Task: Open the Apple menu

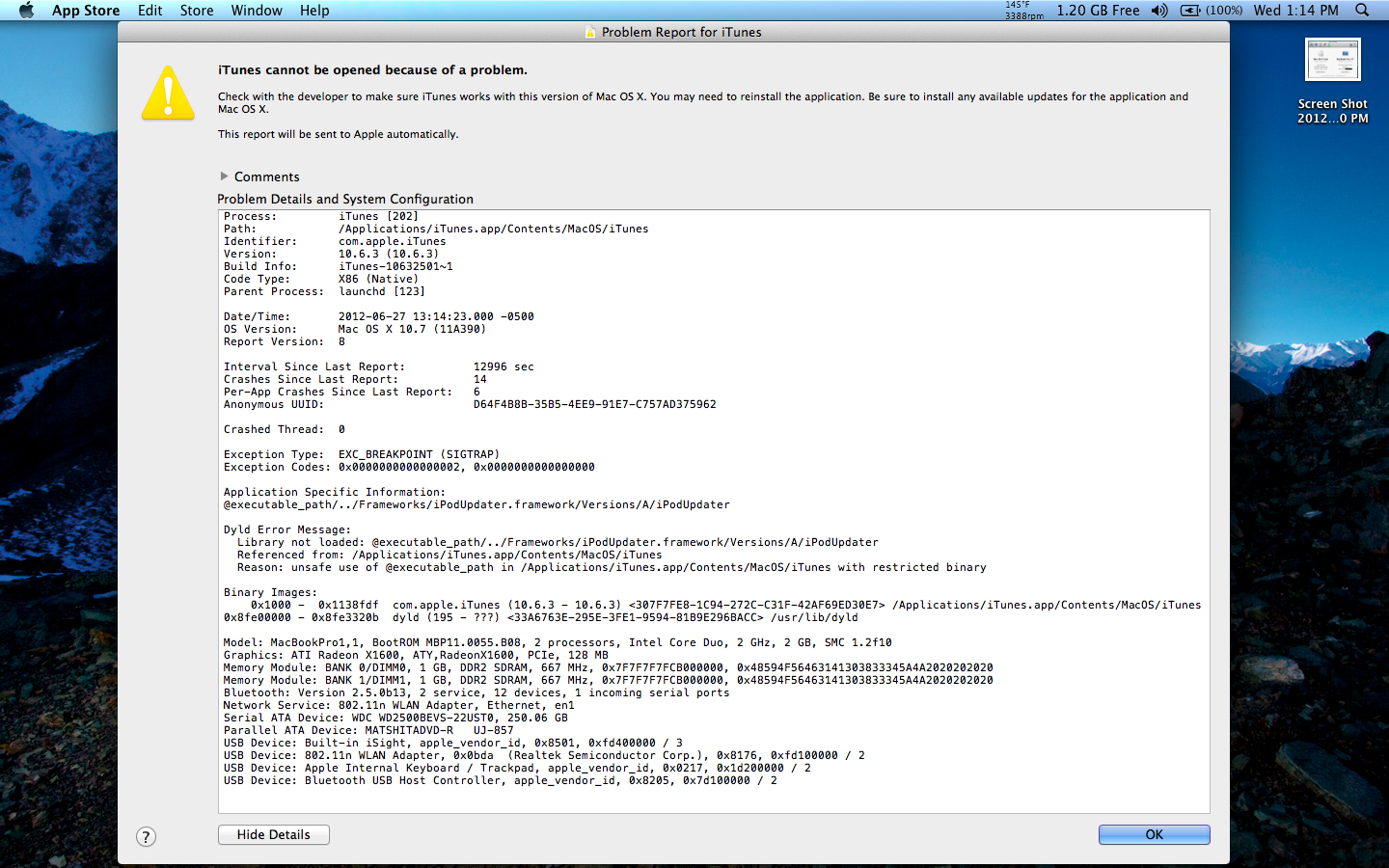Action: tap(26, 11)
